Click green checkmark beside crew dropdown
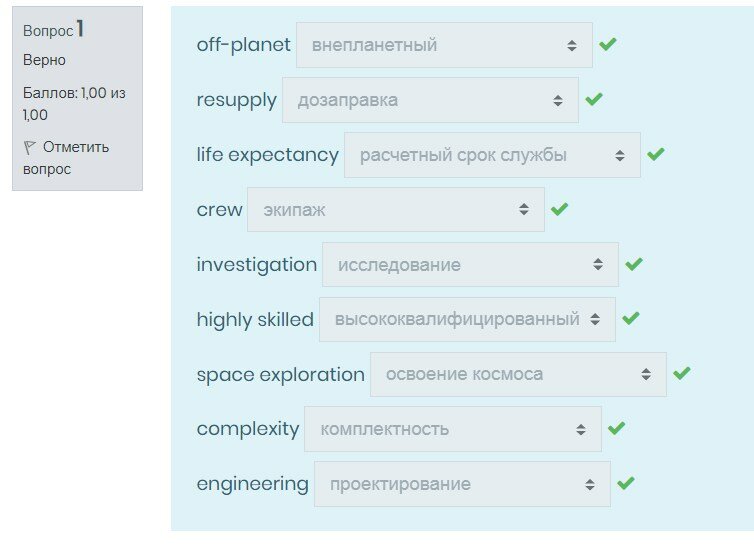The image size is (754, 548). (559, 210)
